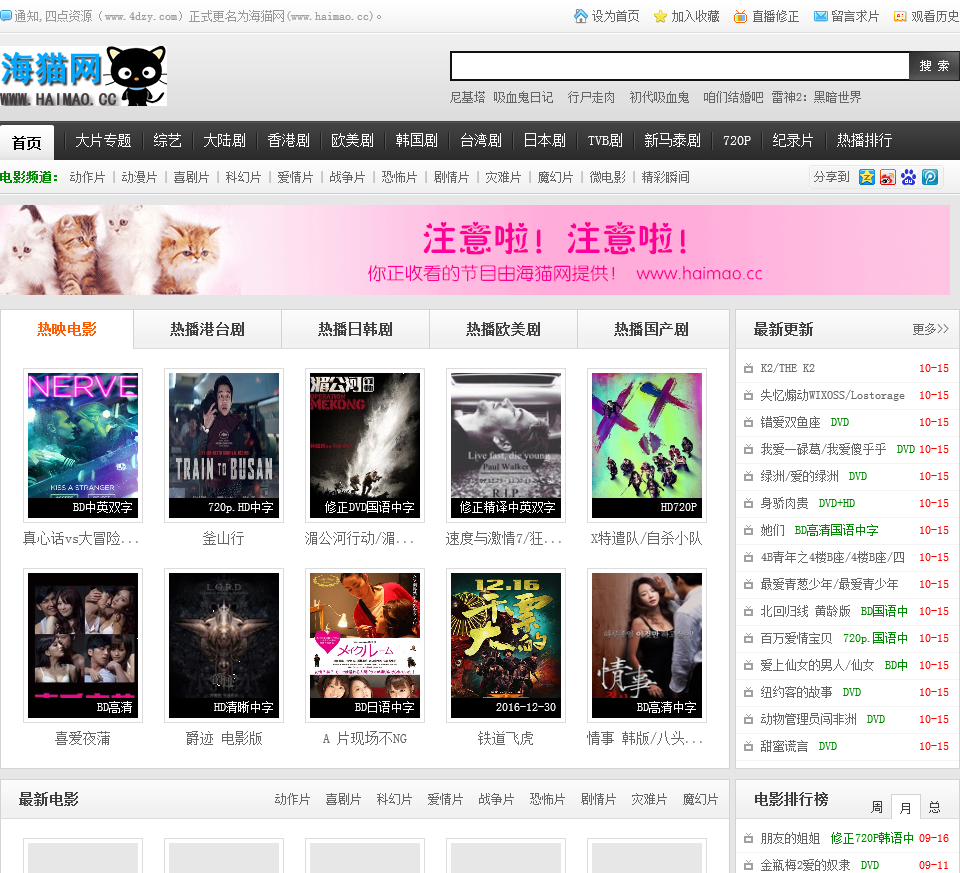Open the X特遣队/自杀小队 poster
Viewport: 960px width, 873px height.
pyautogui.click(x=647, y=445)
